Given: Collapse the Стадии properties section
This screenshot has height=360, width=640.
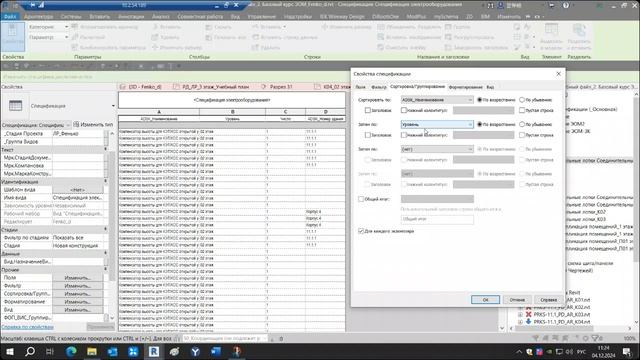Looking at the screenshot, I should (x=106, y=229).
